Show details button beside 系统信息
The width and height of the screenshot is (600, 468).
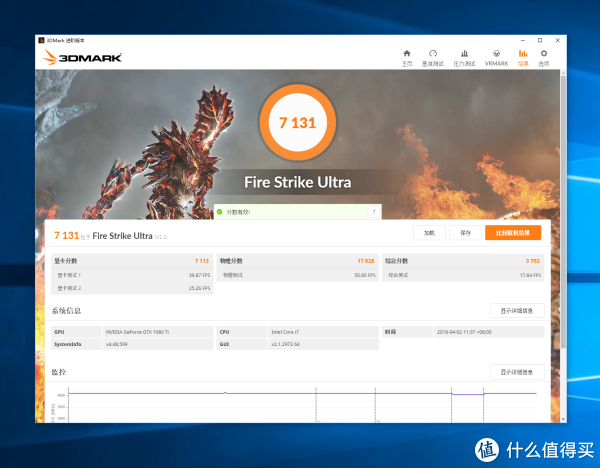tap(517, 311)
